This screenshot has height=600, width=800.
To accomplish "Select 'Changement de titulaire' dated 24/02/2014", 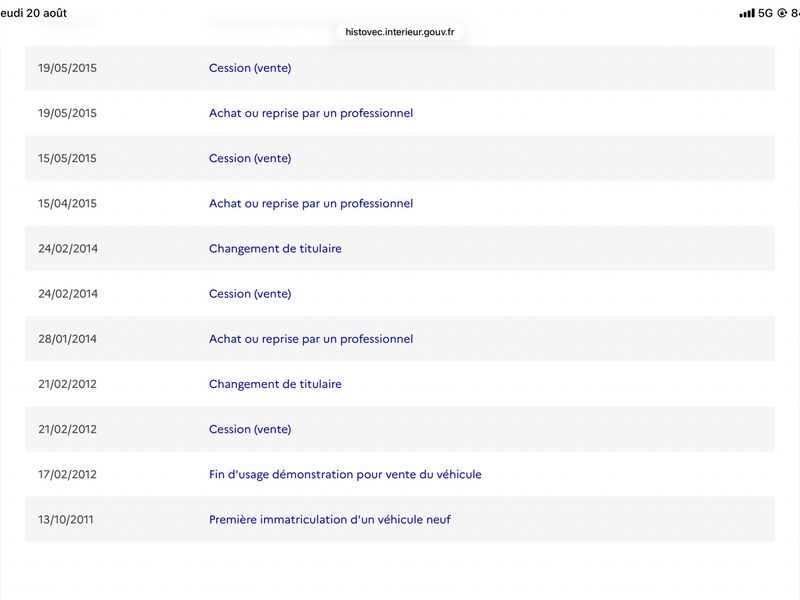I will (275, 248).
